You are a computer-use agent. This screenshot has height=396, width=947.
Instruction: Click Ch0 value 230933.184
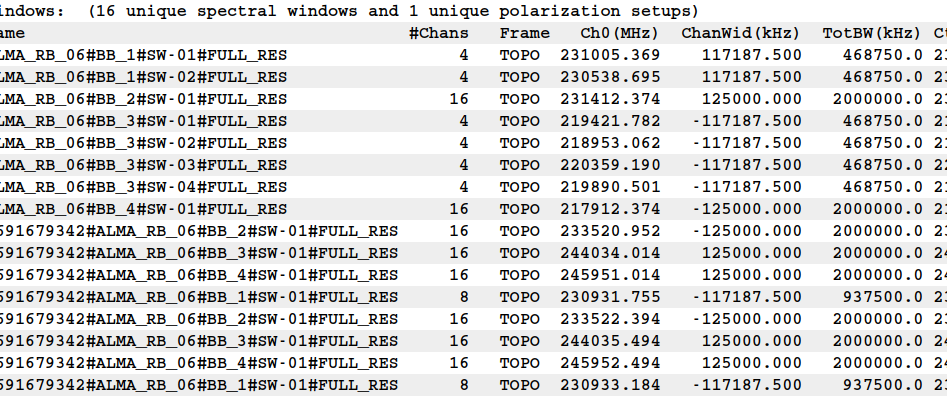(x=610, y=385)
